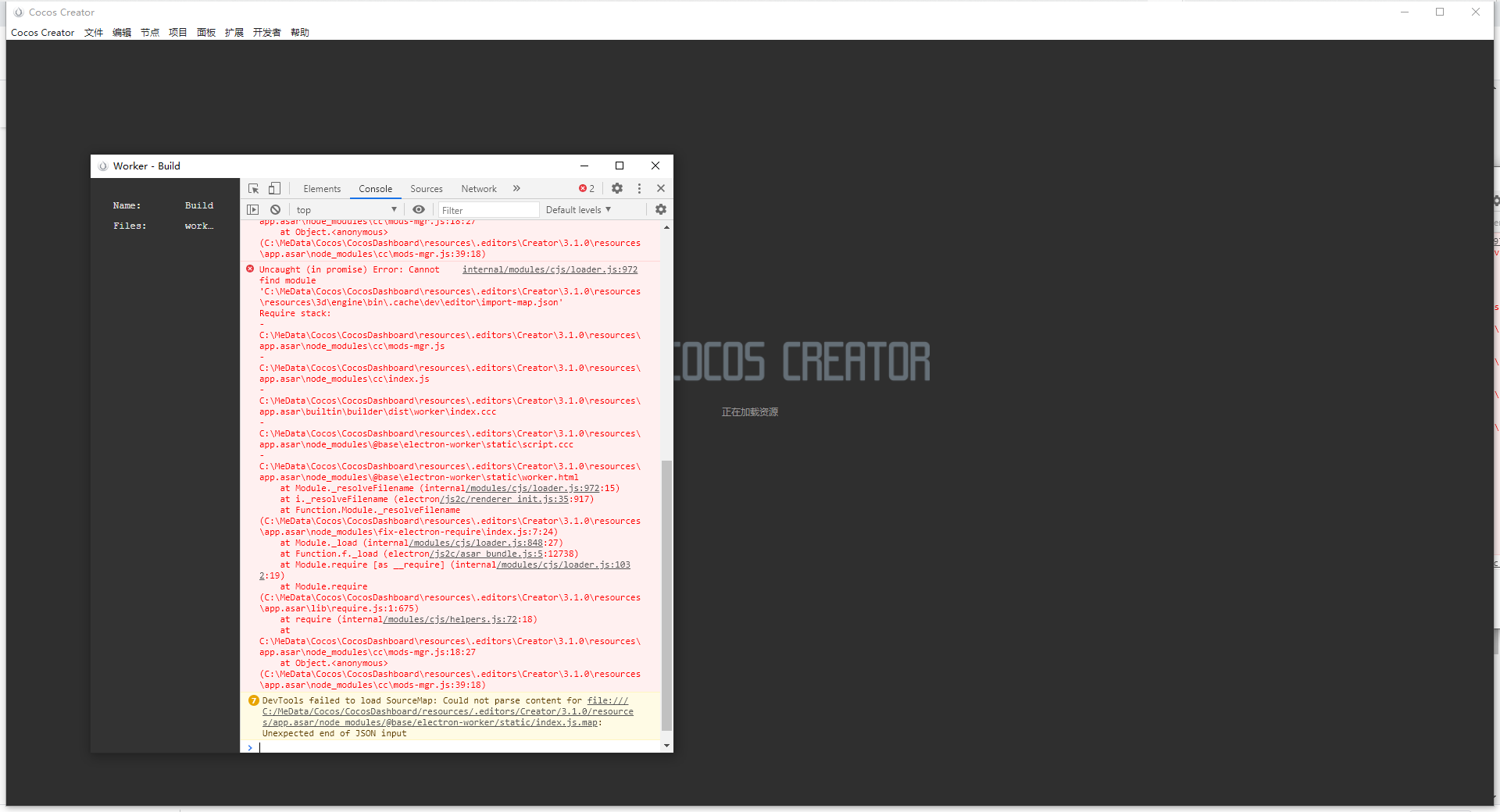
Task: Close the Worker - Build window
Action: point(655,166)
